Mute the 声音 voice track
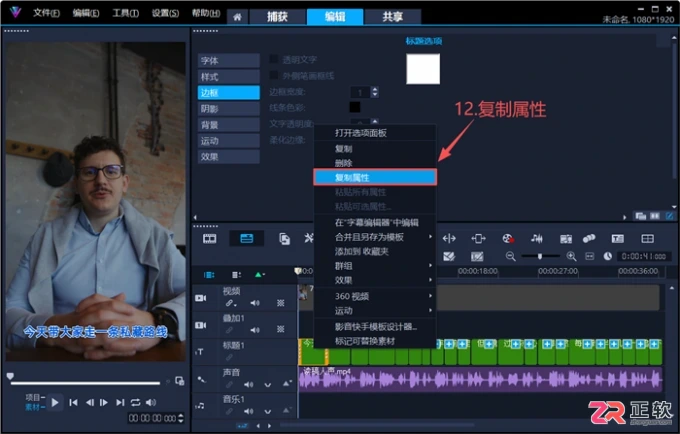680x434 pixels. (248, 385)
